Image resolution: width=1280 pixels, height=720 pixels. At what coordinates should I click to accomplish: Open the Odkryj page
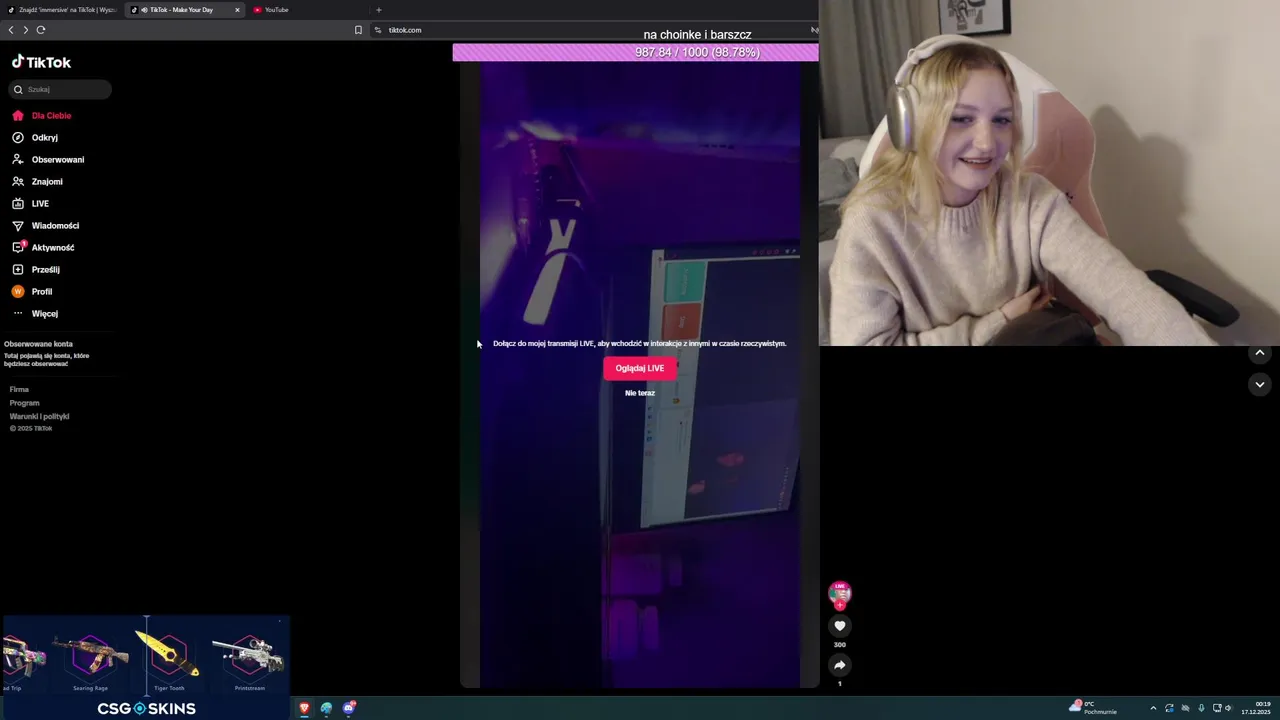pyautogui.click(x=35, y=137)
